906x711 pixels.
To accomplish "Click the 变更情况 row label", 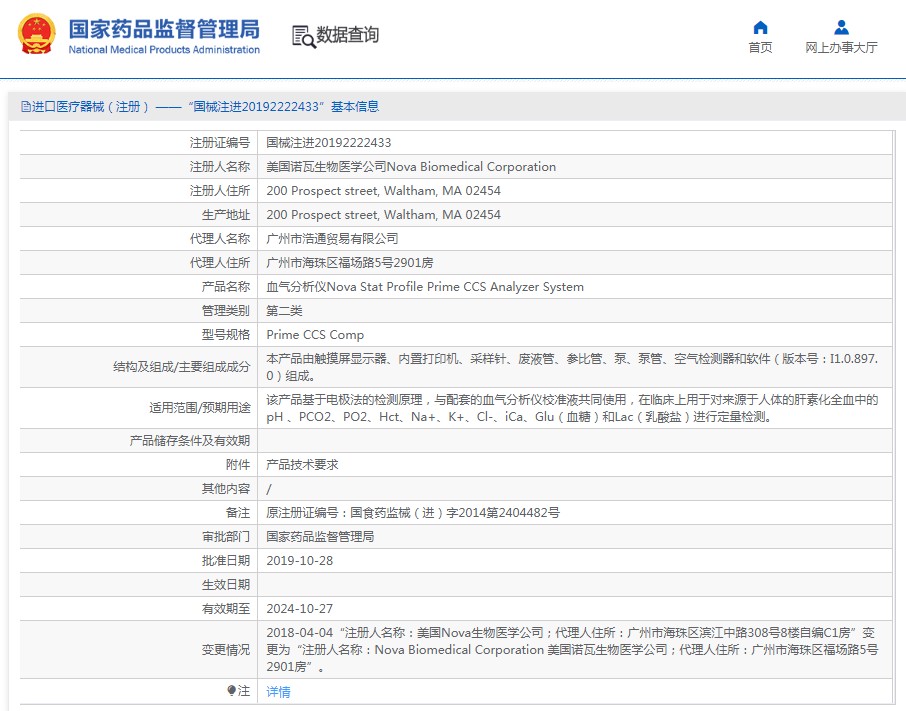I will pos(226,650).
